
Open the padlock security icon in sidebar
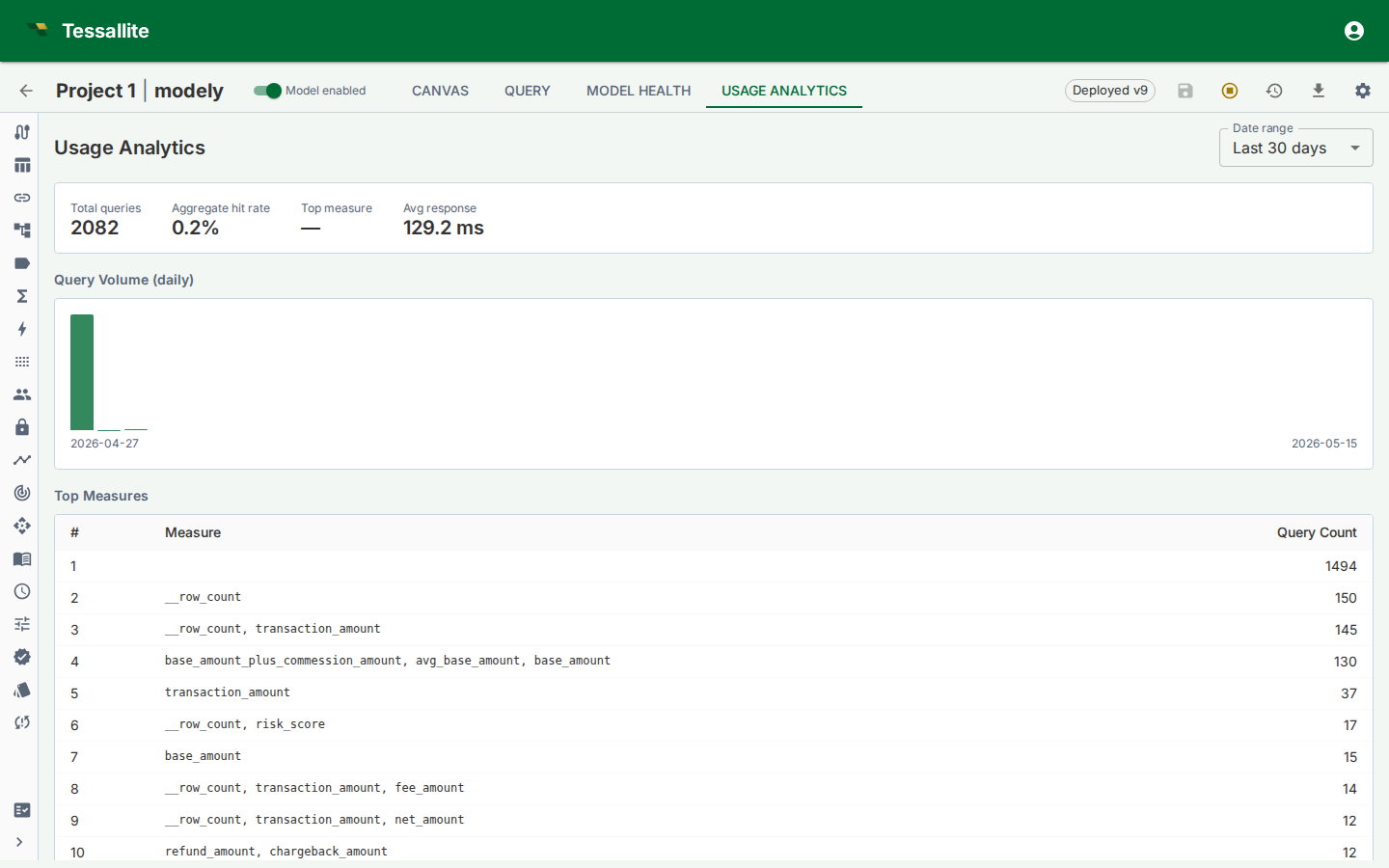click(22, 427)
